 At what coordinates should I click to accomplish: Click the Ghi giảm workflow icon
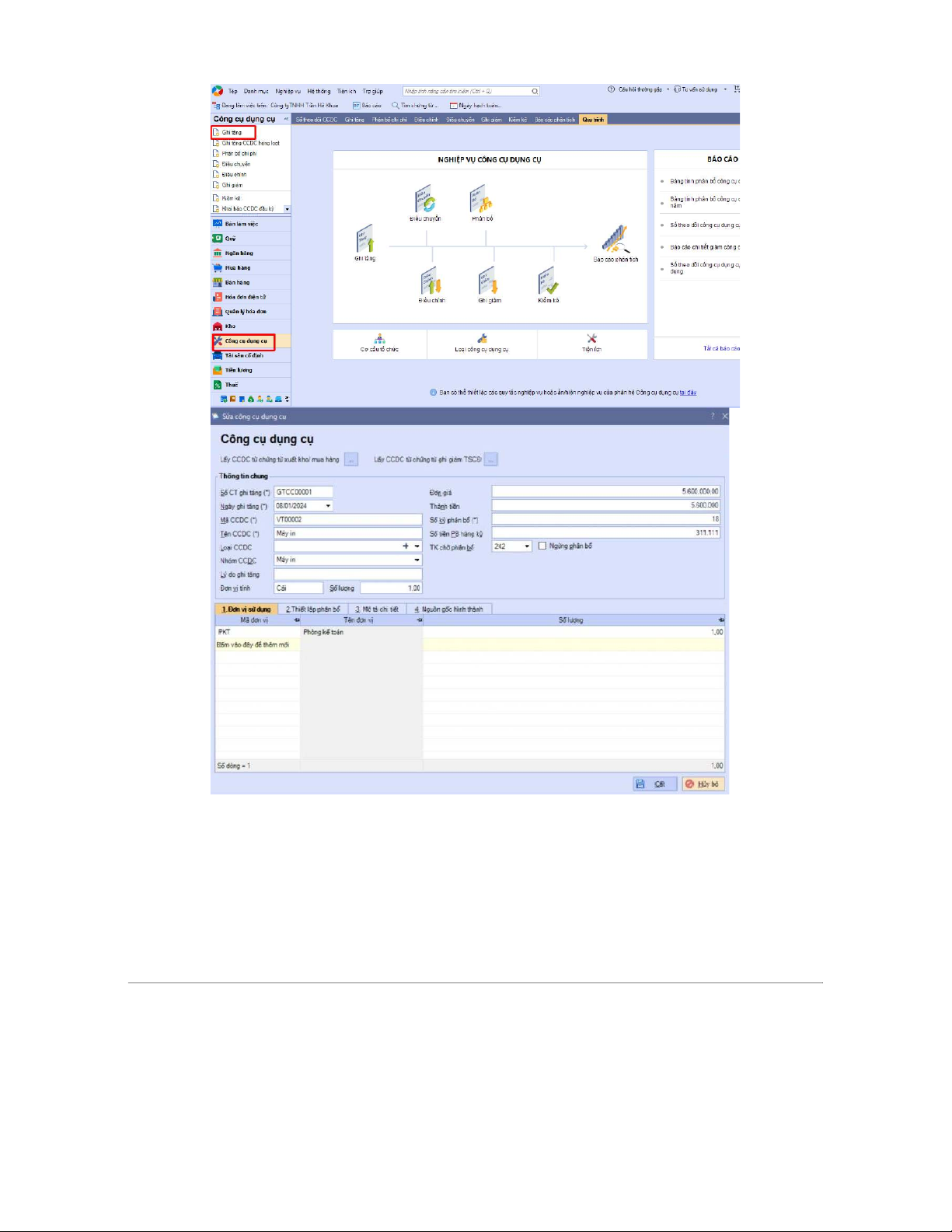[x=489, y=281]
